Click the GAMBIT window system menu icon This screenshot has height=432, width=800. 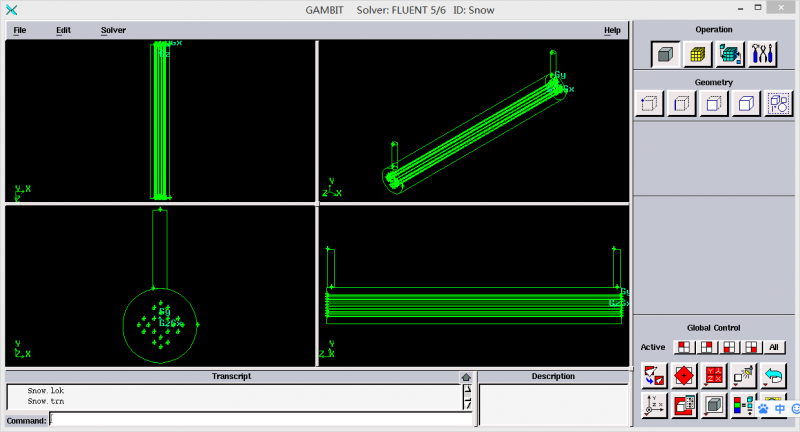(11, 10)
